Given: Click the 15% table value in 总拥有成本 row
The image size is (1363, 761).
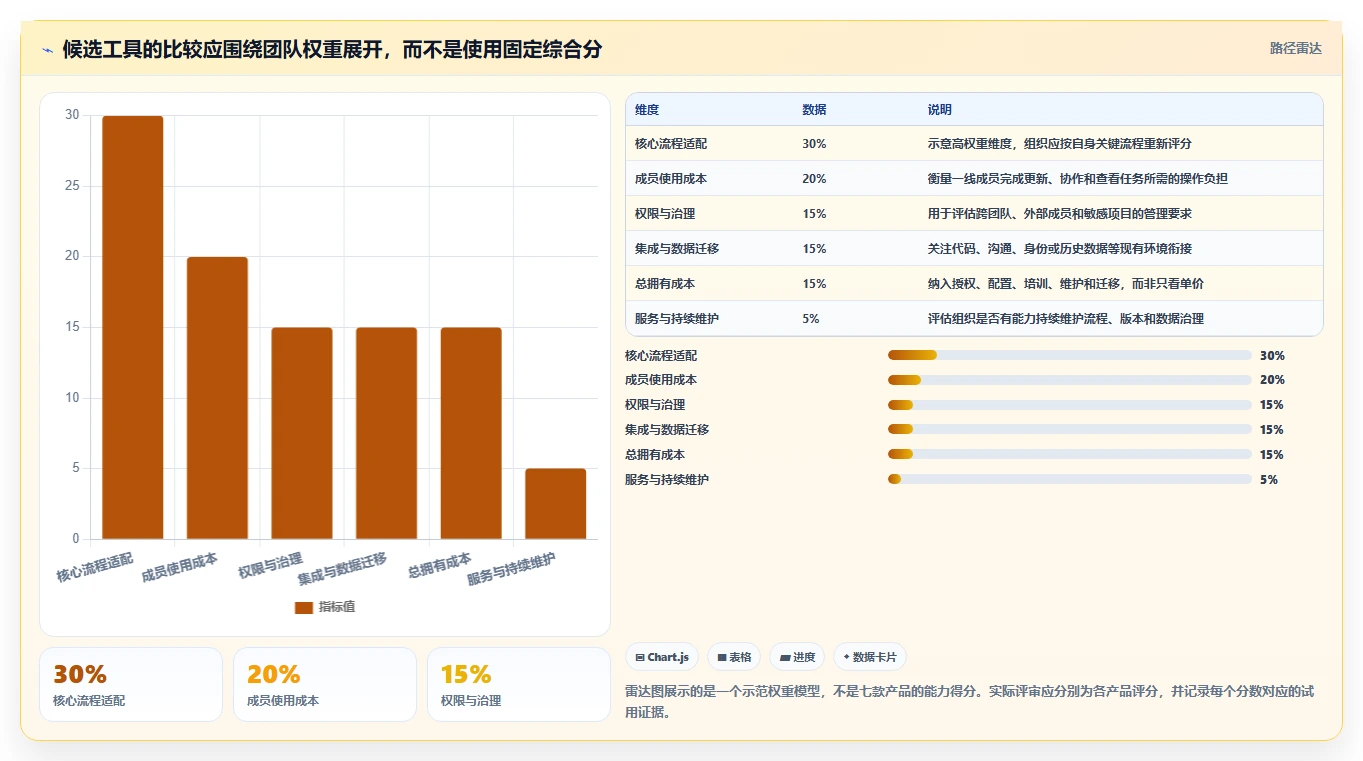Looking at the screenshot, I should (x=814, y=284).
